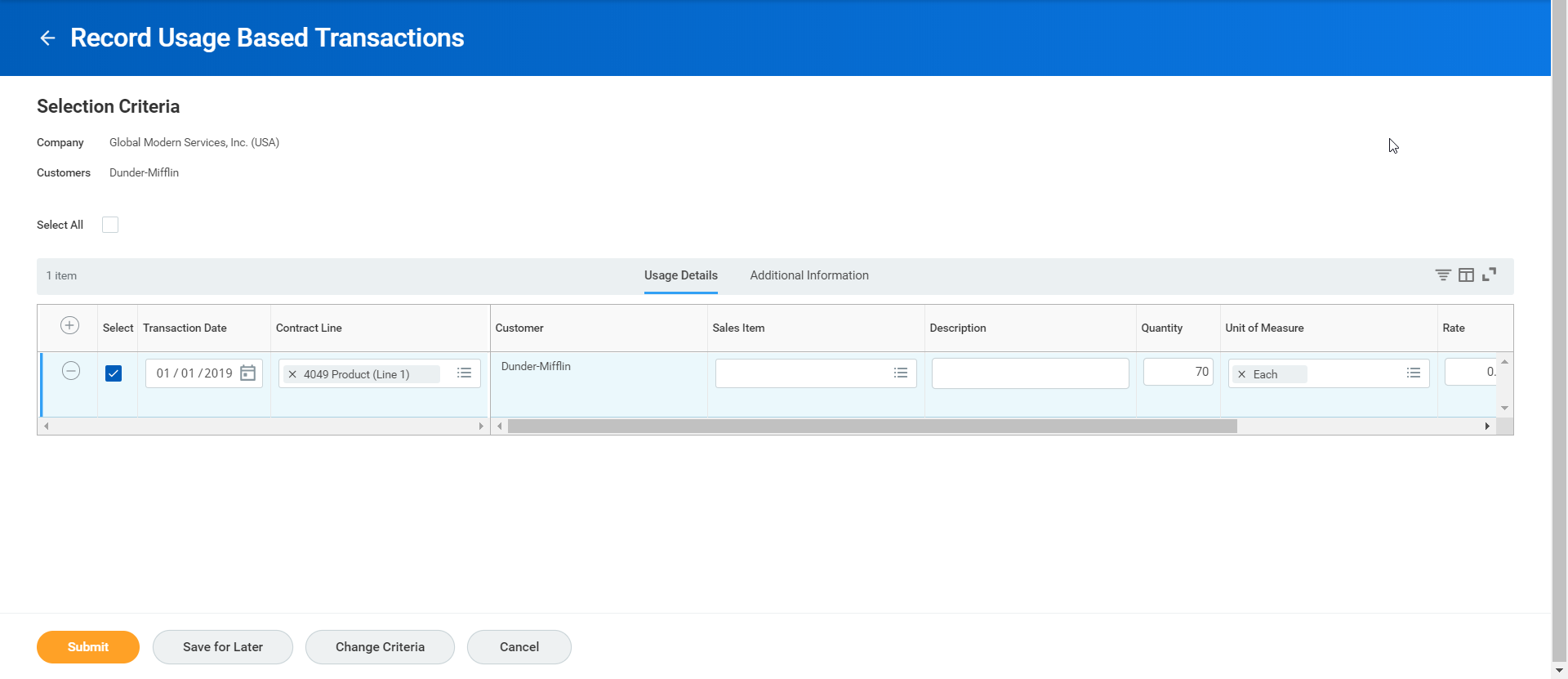This screenshot has height=679, width=1568.
Task: Check the Select All checkbox
Action: (110, 225)
